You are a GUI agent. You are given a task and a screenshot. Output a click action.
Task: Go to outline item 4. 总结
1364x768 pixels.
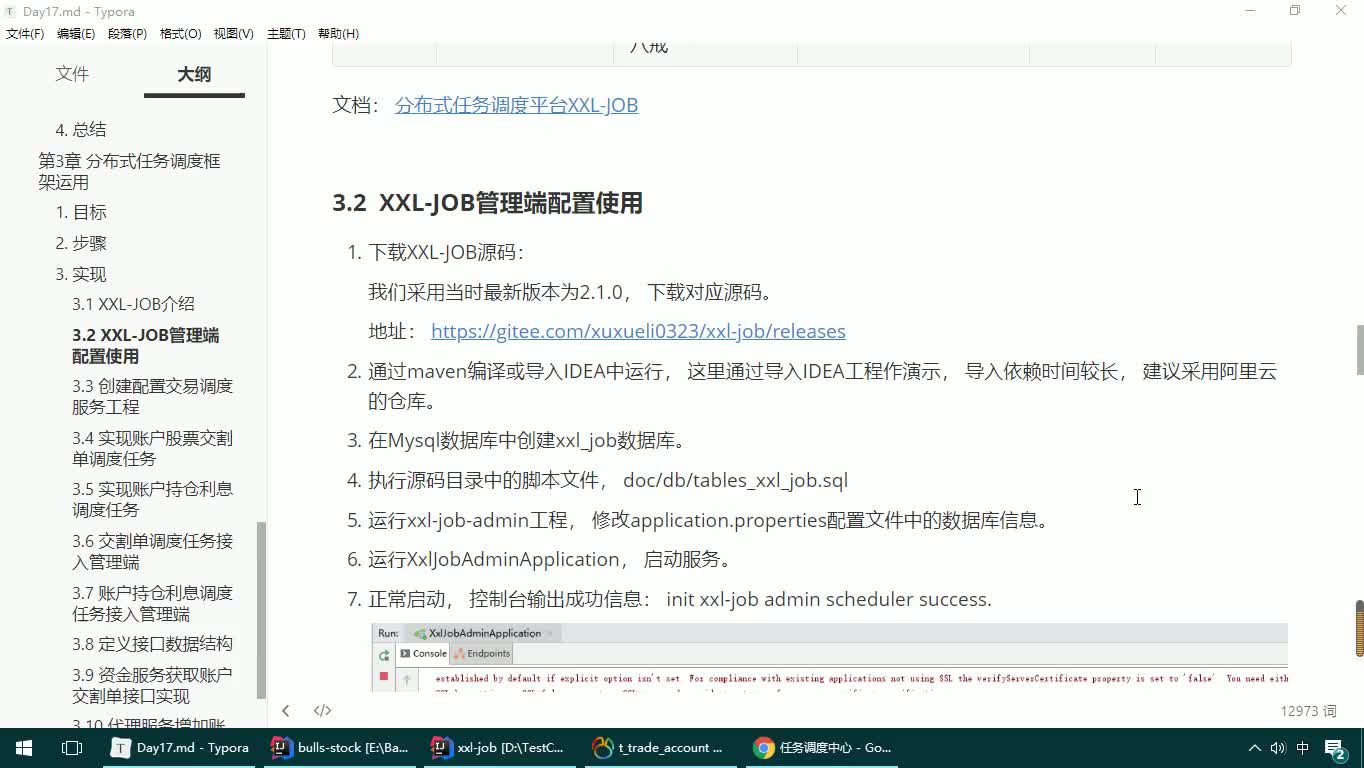pos(81,129)
